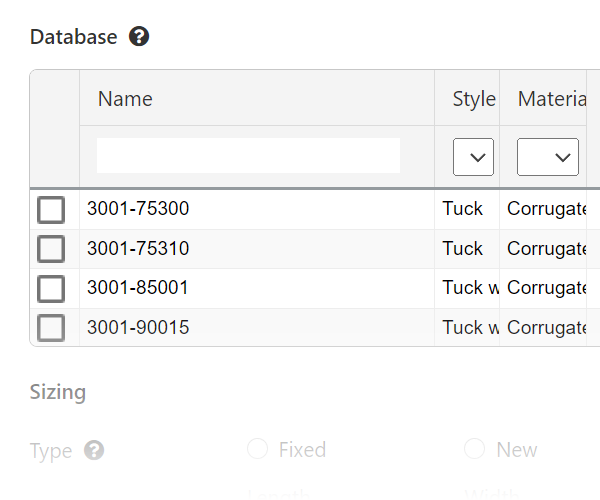Expand the Style column filter dropdown
The image size is (600, 500).
tap(474, 157)
